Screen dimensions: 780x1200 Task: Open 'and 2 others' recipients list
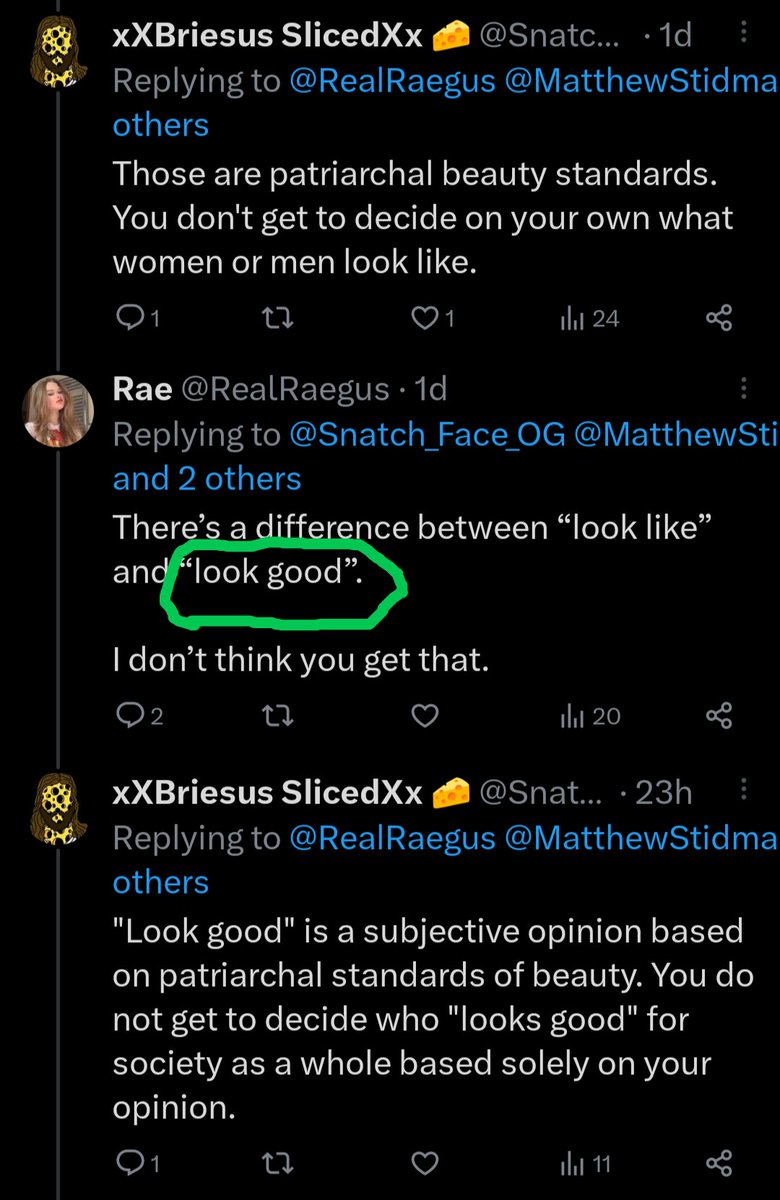coord(207,478)
